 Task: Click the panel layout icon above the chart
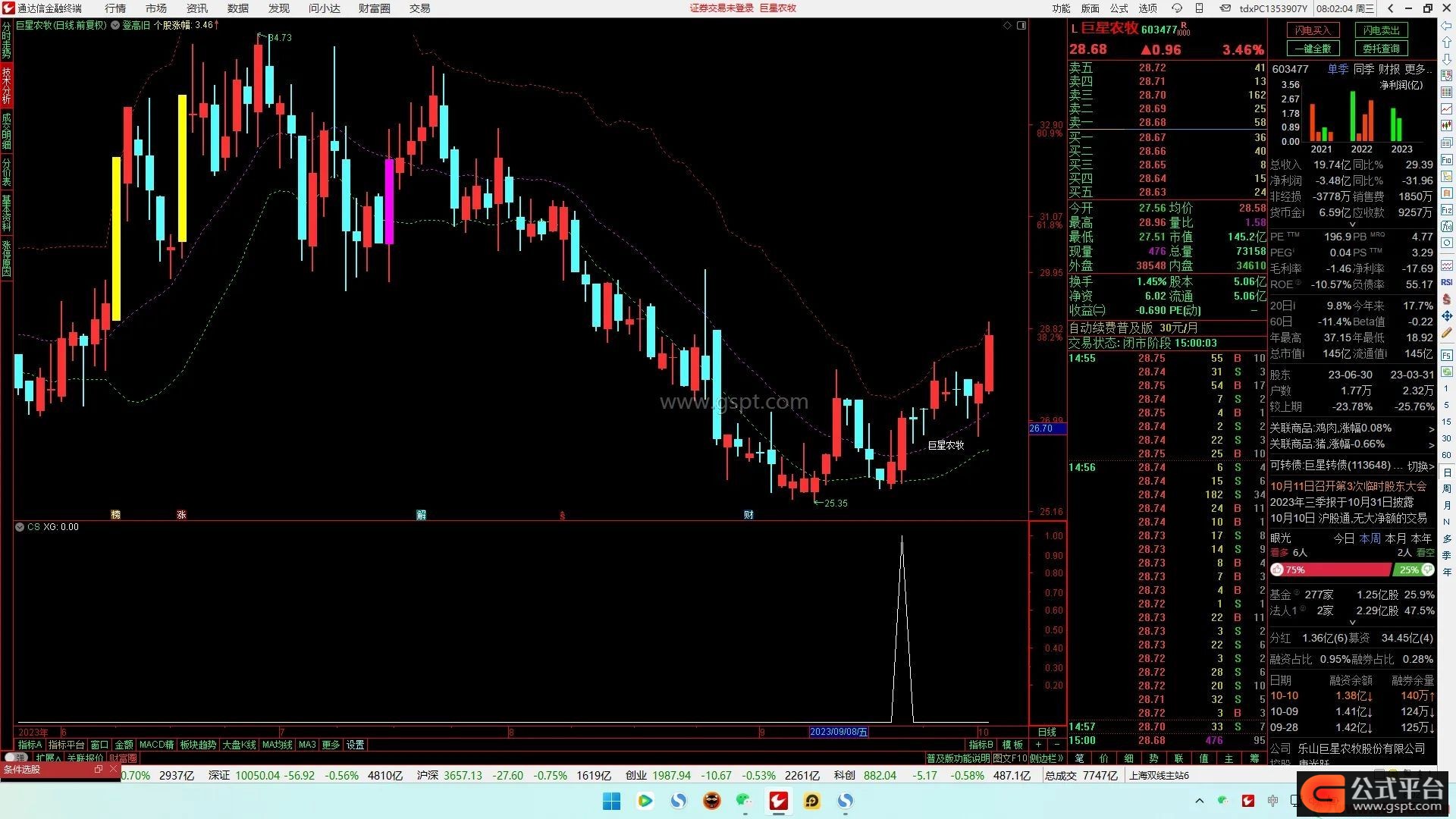point(1021,25)
